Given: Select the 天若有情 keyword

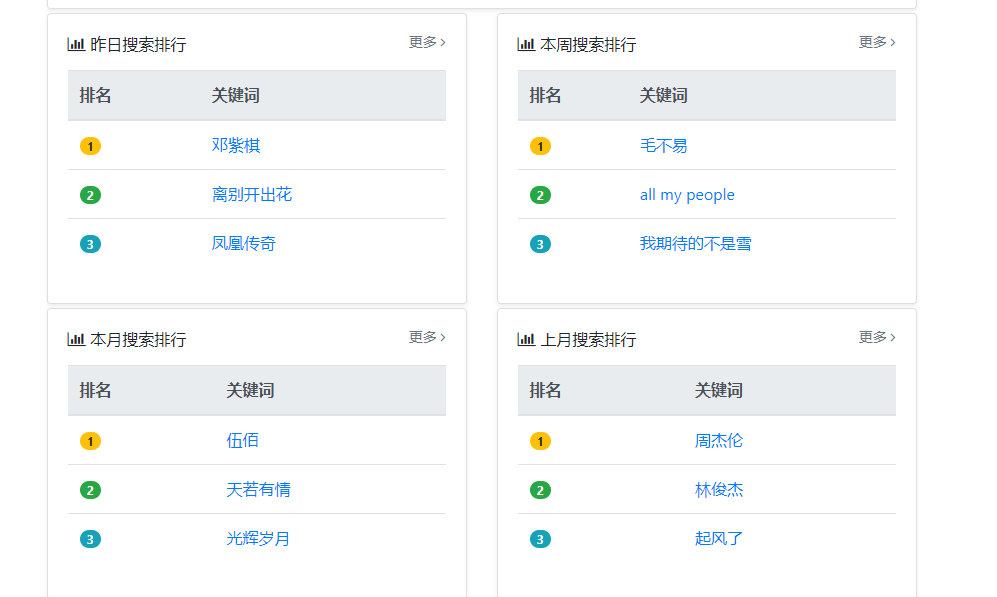Looking at the screenshot, I should click(258, 489).
